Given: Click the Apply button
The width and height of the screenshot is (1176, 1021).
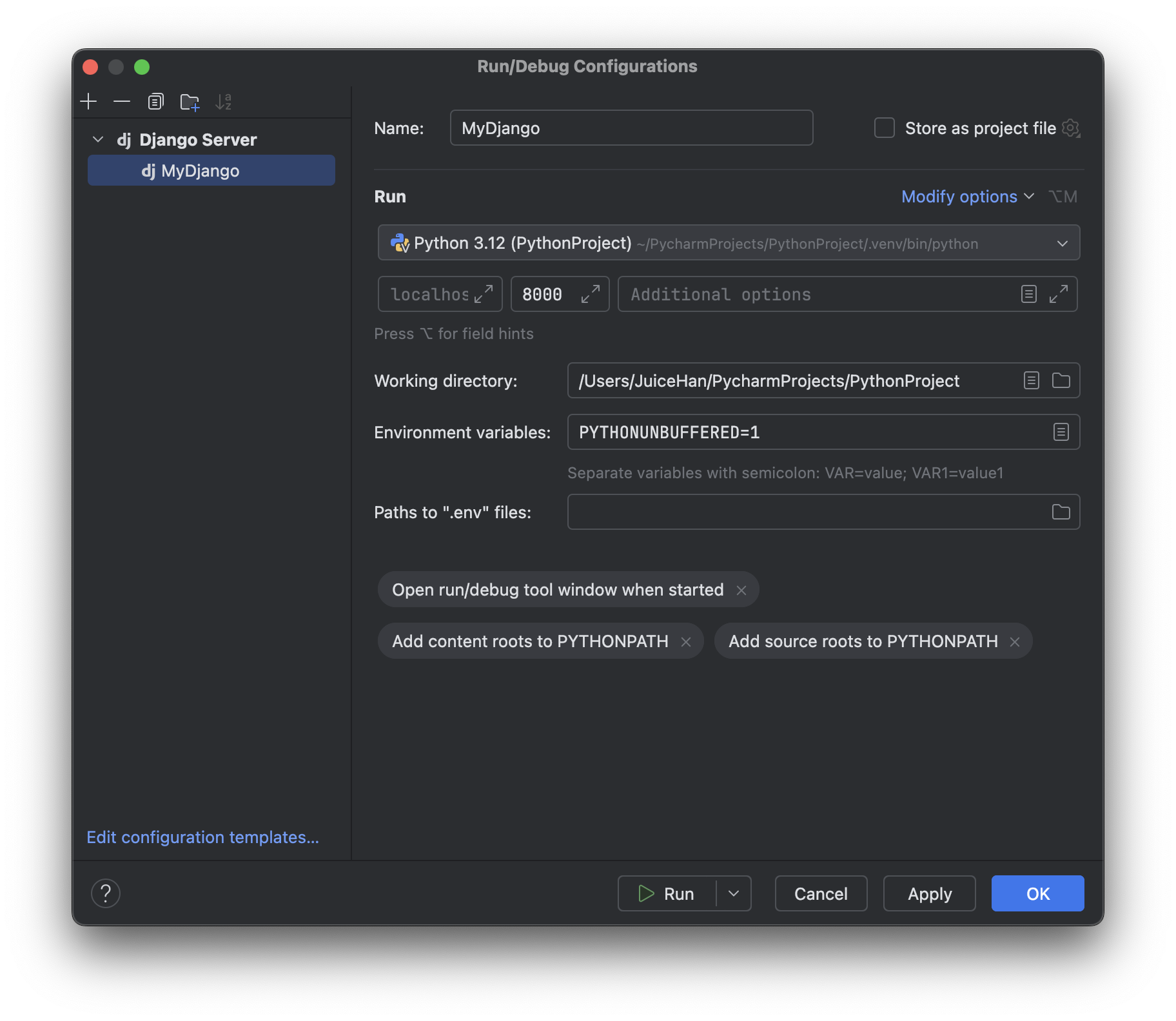Looking at the screenshot, I should click(929, 893).
